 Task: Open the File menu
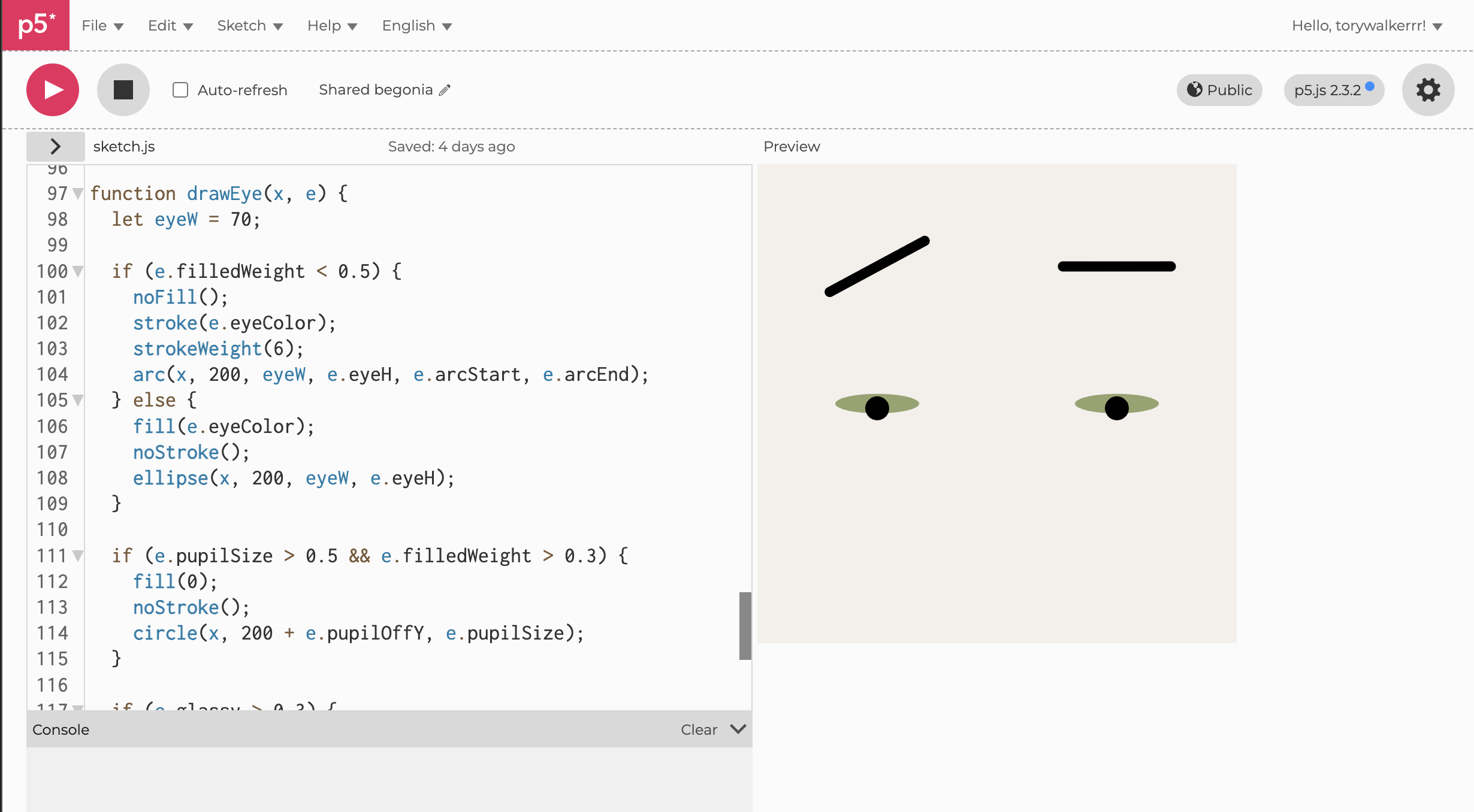pyautogui.click(x=102, y=26)
